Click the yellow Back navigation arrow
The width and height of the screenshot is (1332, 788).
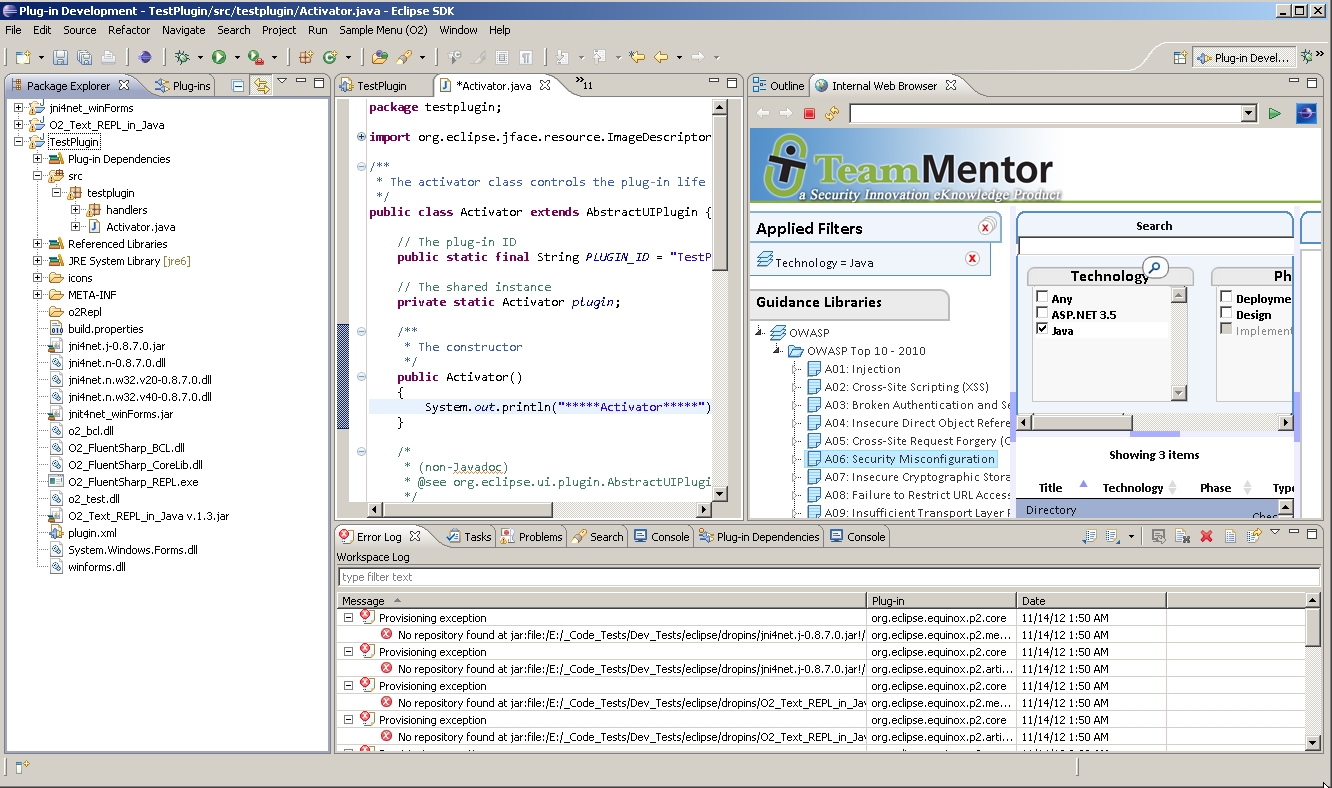coord(661,57)
